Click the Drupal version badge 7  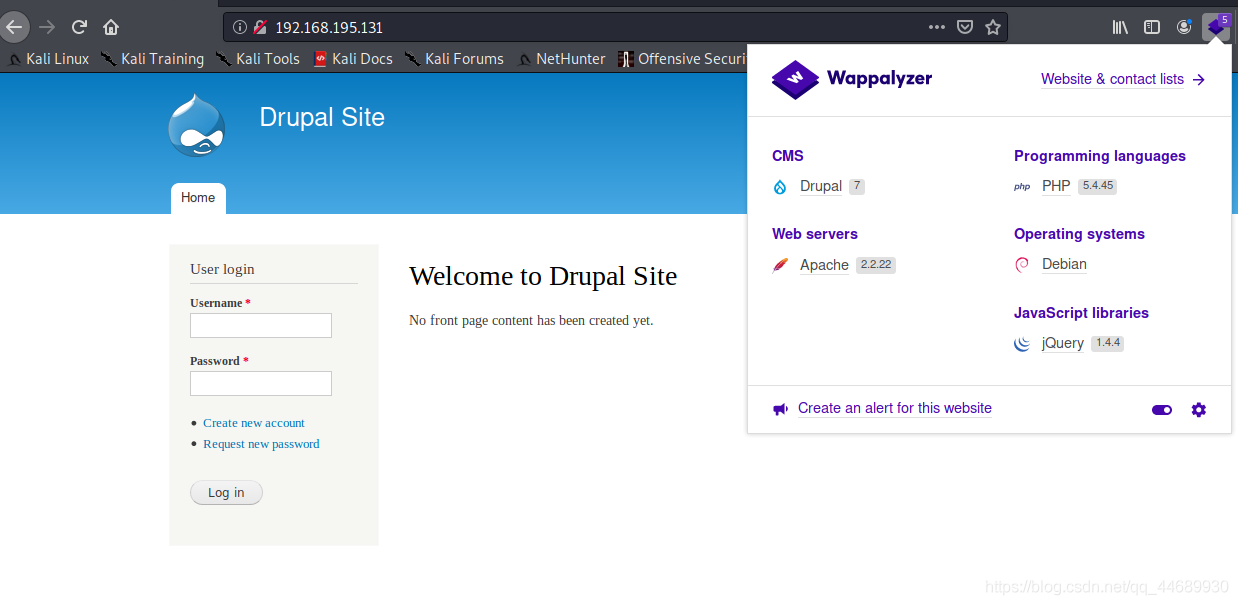[857, 186]
